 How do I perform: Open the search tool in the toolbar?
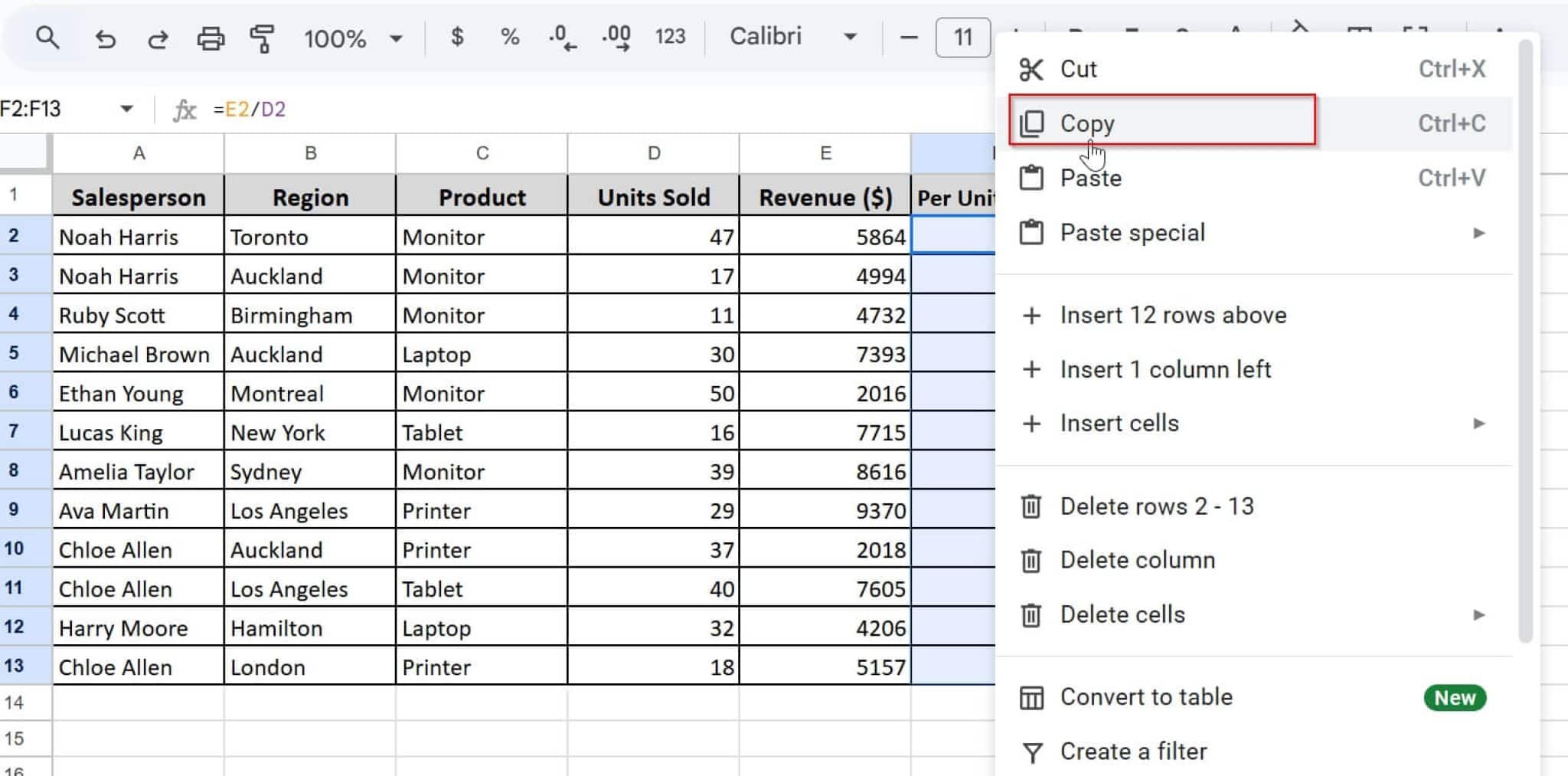click(47, 37)
